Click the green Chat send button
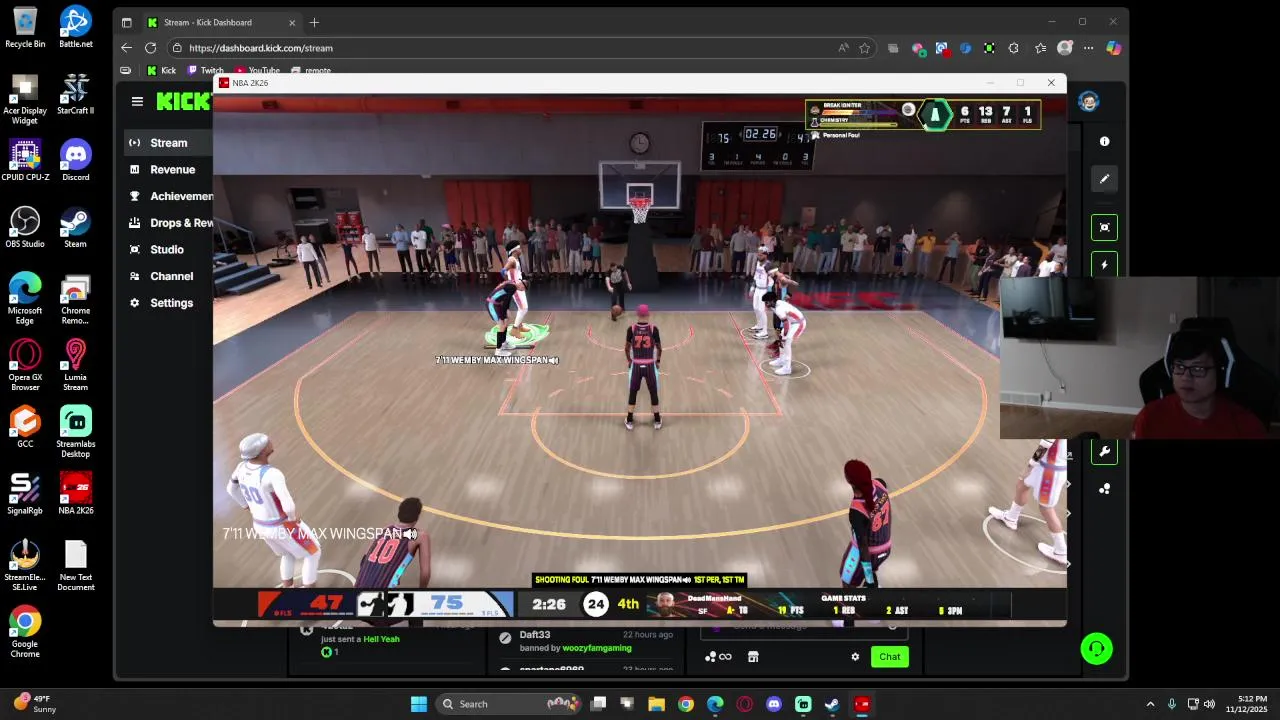The height and width of the screenshot is (720, 1280). coord(889,657)
